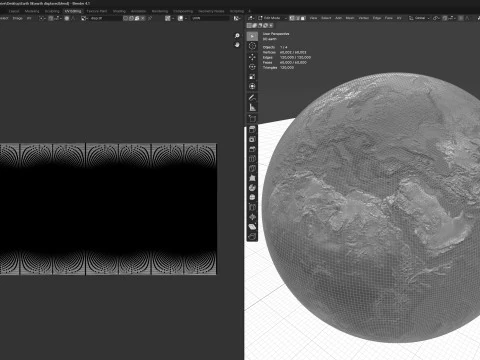Open the UV editor pivot dropdown

pos(42,18)
